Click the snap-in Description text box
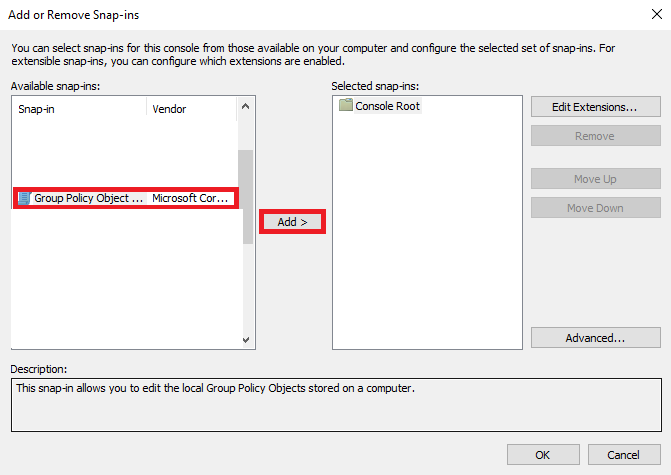Screen dimensions: 671x475 pyautogui.click(x=336, y=405)
